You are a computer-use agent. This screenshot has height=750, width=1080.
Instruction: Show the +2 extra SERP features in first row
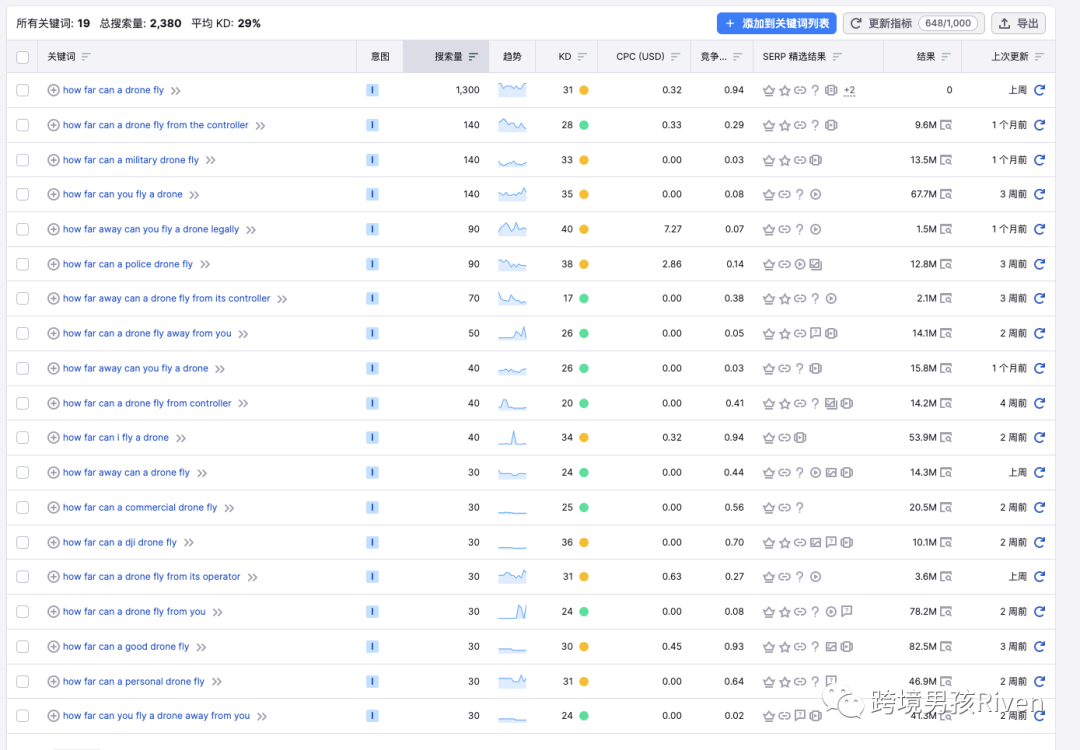(x=849, y=90)
